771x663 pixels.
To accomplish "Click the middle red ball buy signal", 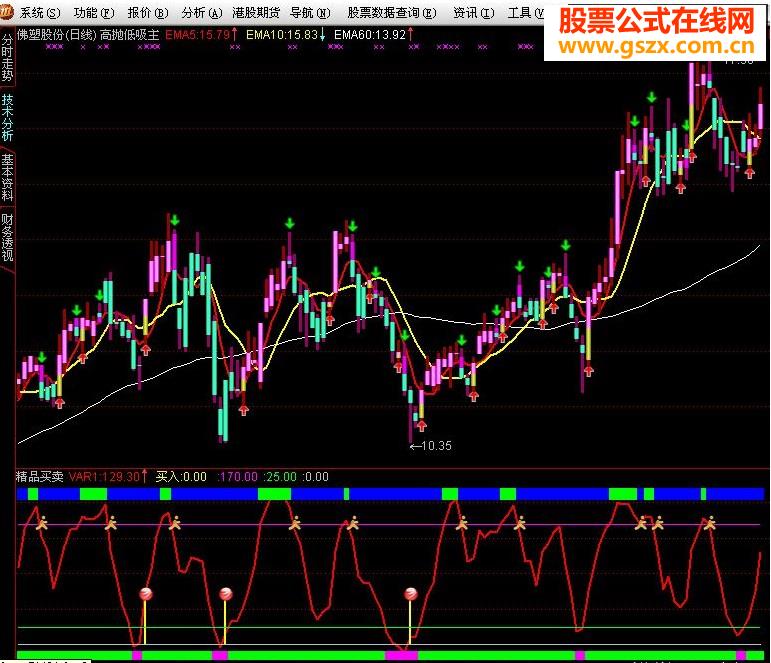I will [225, 594].
